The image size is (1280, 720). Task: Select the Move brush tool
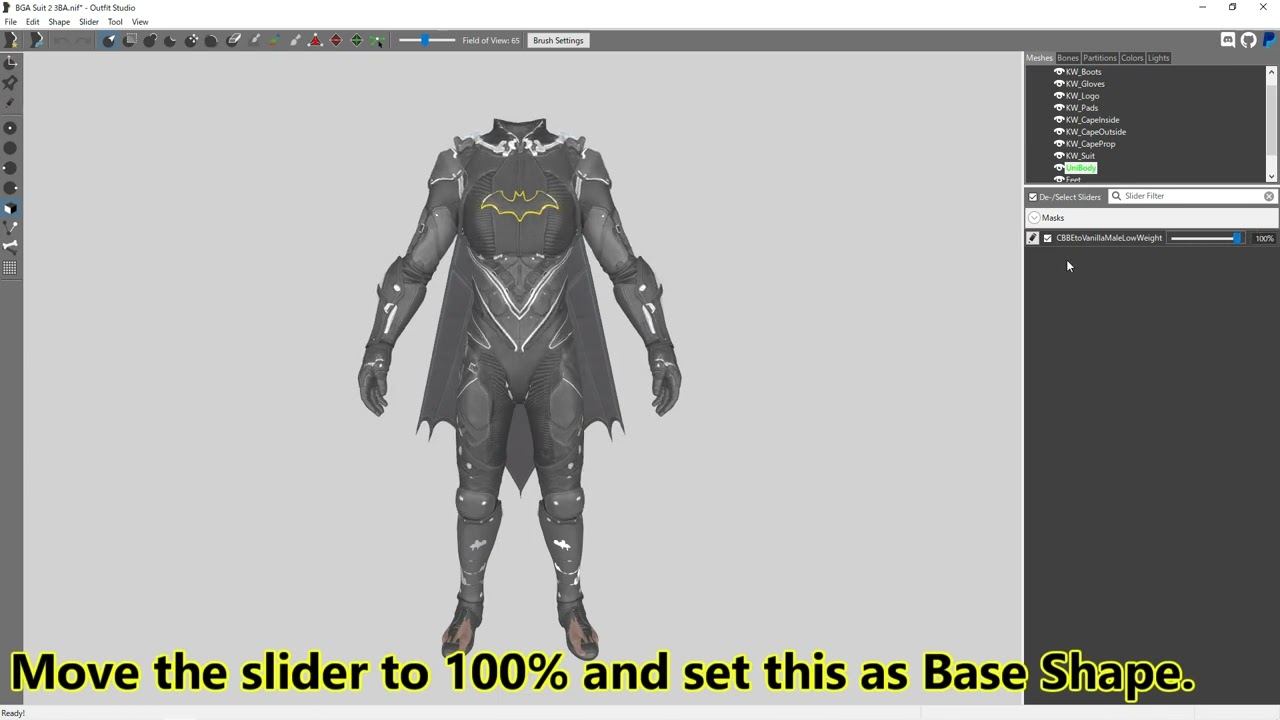(191, 40)
